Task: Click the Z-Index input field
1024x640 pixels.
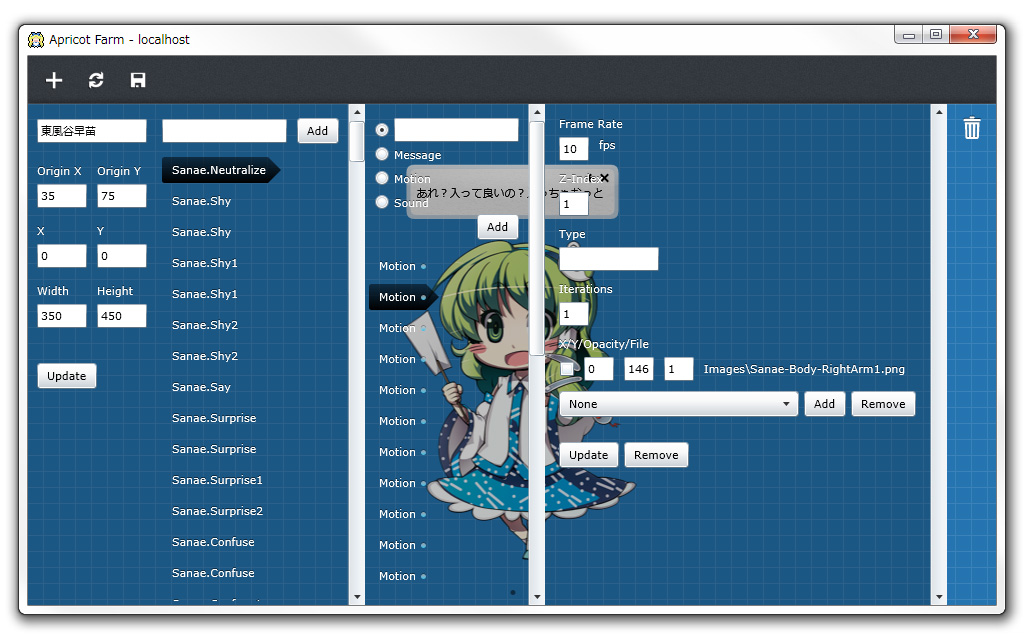Action: coord(573,204)
